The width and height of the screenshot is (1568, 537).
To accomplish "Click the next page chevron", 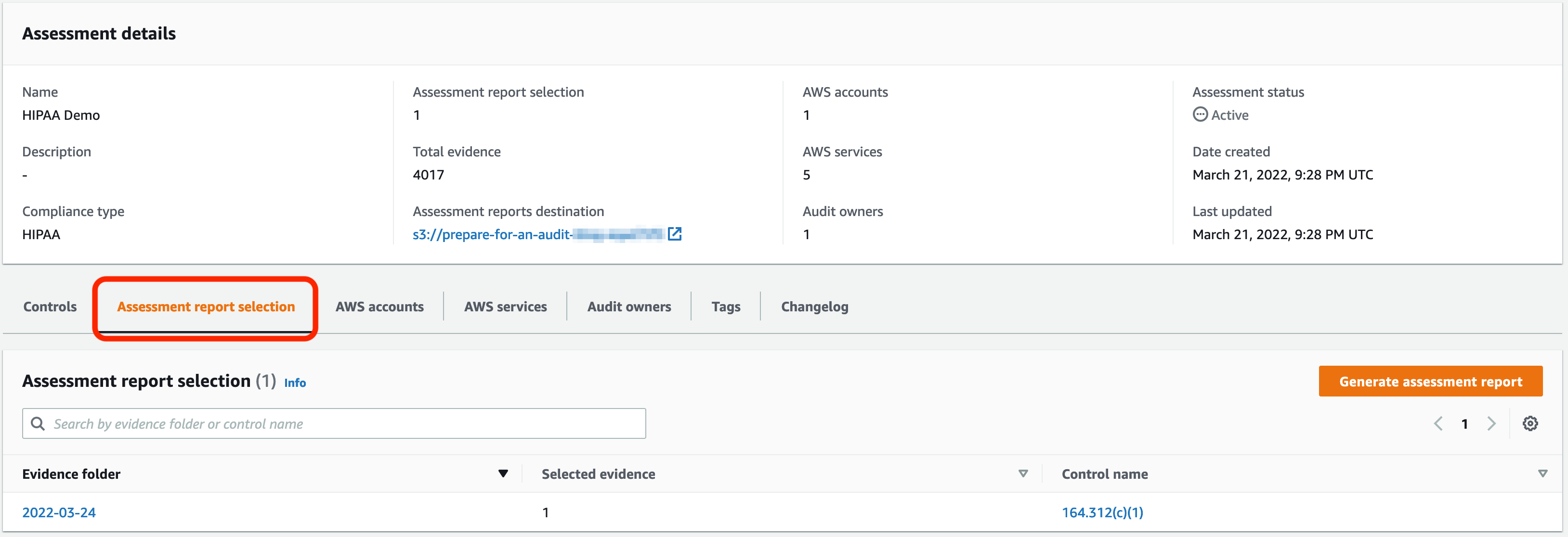I will (x=1491, y=423).
